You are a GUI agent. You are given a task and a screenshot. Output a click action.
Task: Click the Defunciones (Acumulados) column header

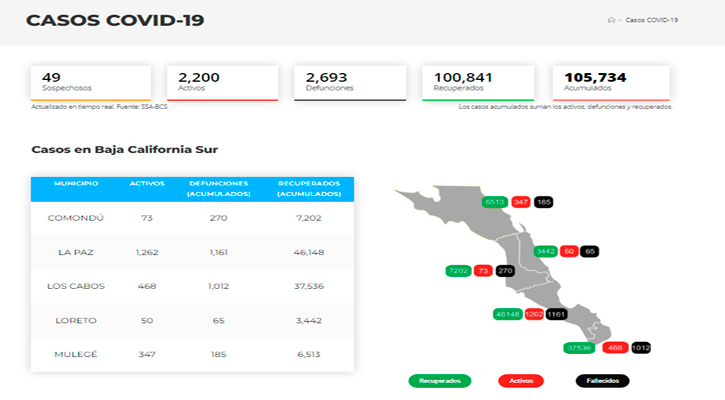[x=219, y=189]
